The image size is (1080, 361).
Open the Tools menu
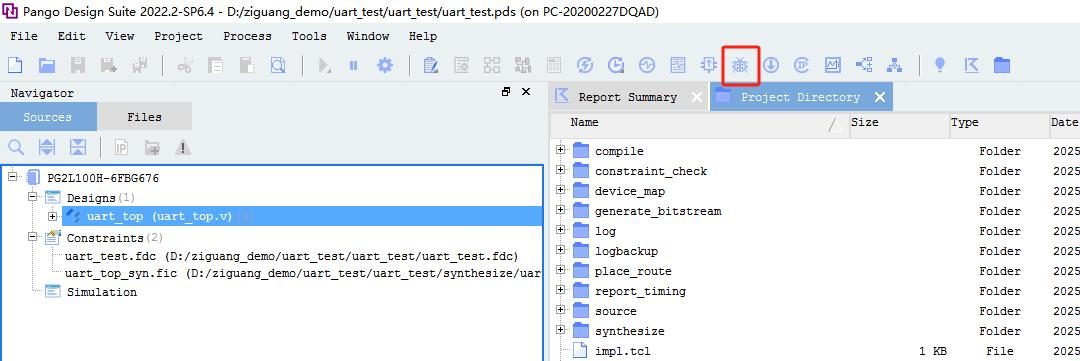tap(309, 36)
